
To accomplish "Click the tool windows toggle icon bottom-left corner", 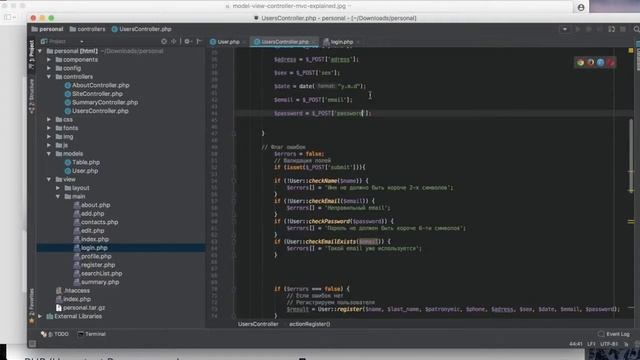I will click(32, 344).
